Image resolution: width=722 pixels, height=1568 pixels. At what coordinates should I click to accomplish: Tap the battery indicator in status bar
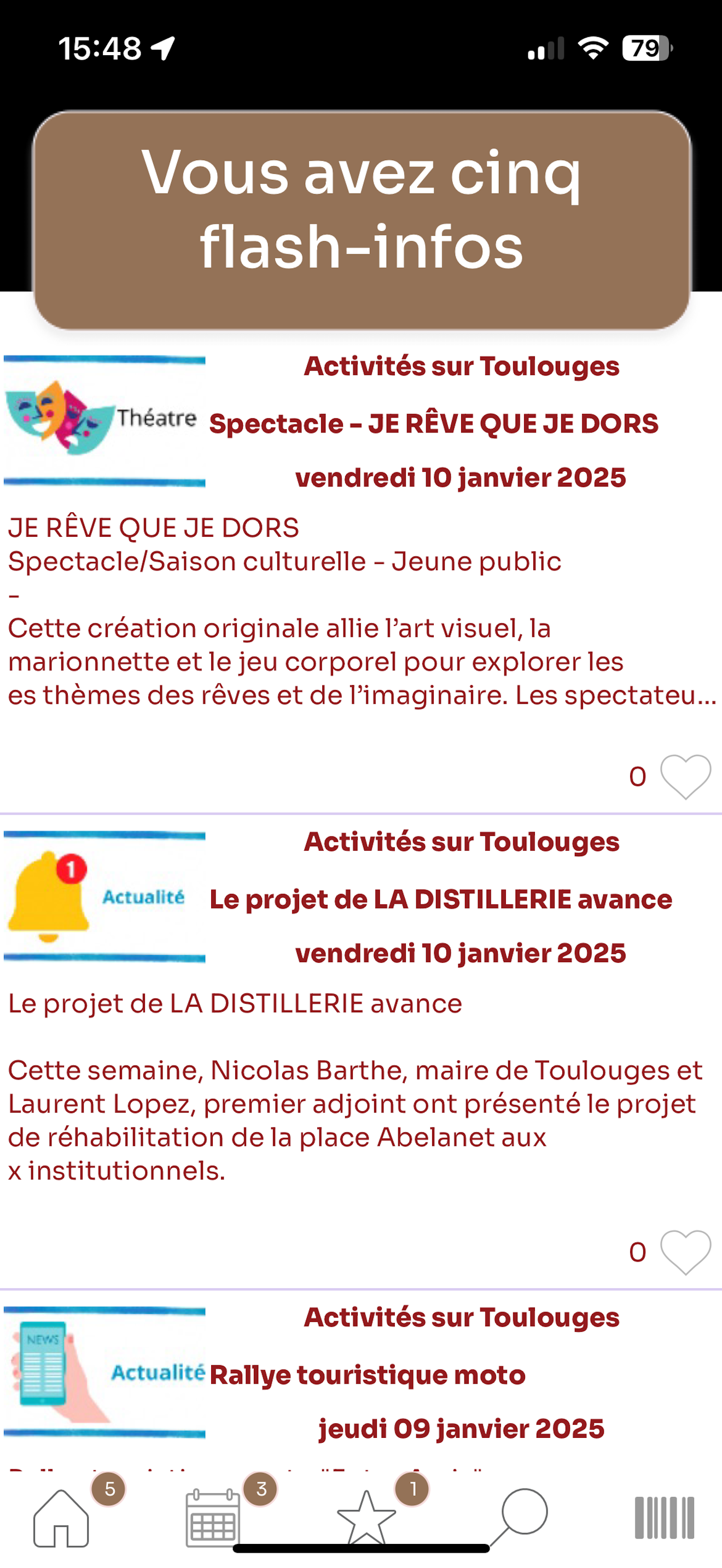point(647,48)
